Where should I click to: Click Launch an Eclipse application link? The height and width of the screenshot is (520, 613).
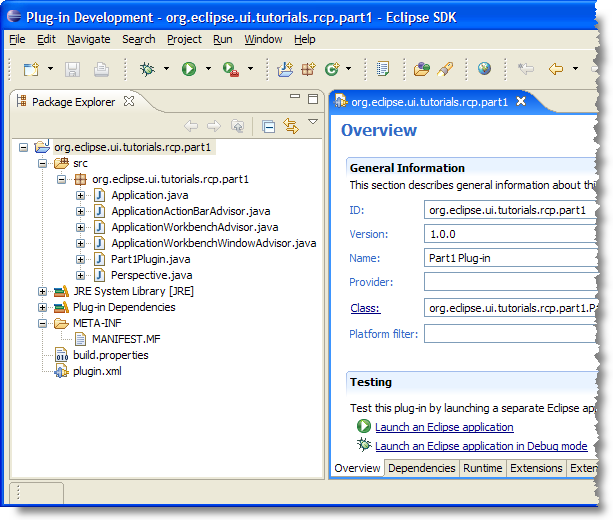443,427
